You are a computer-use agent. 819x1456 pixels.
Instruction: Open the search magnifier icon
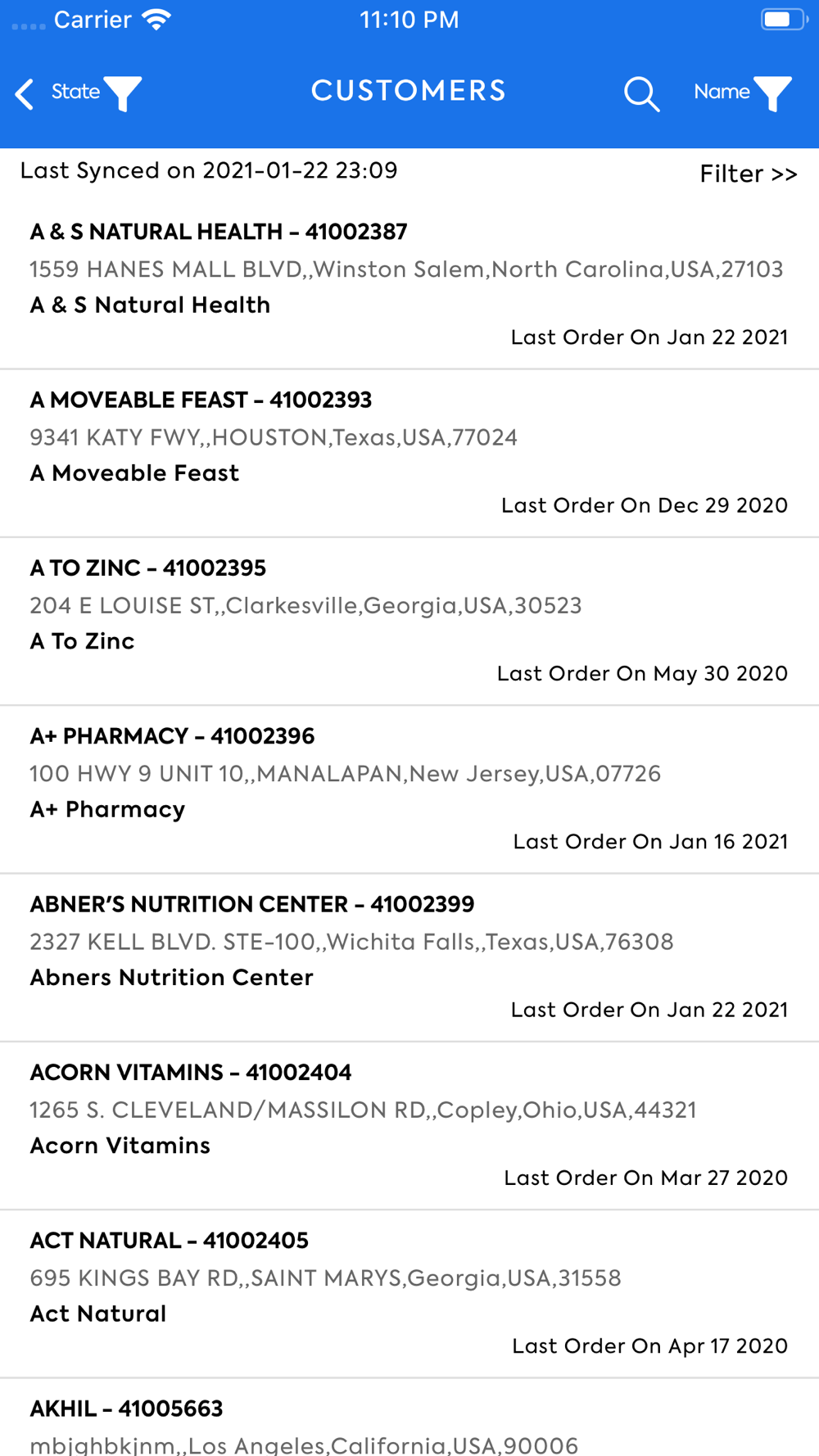coord(641,93)
